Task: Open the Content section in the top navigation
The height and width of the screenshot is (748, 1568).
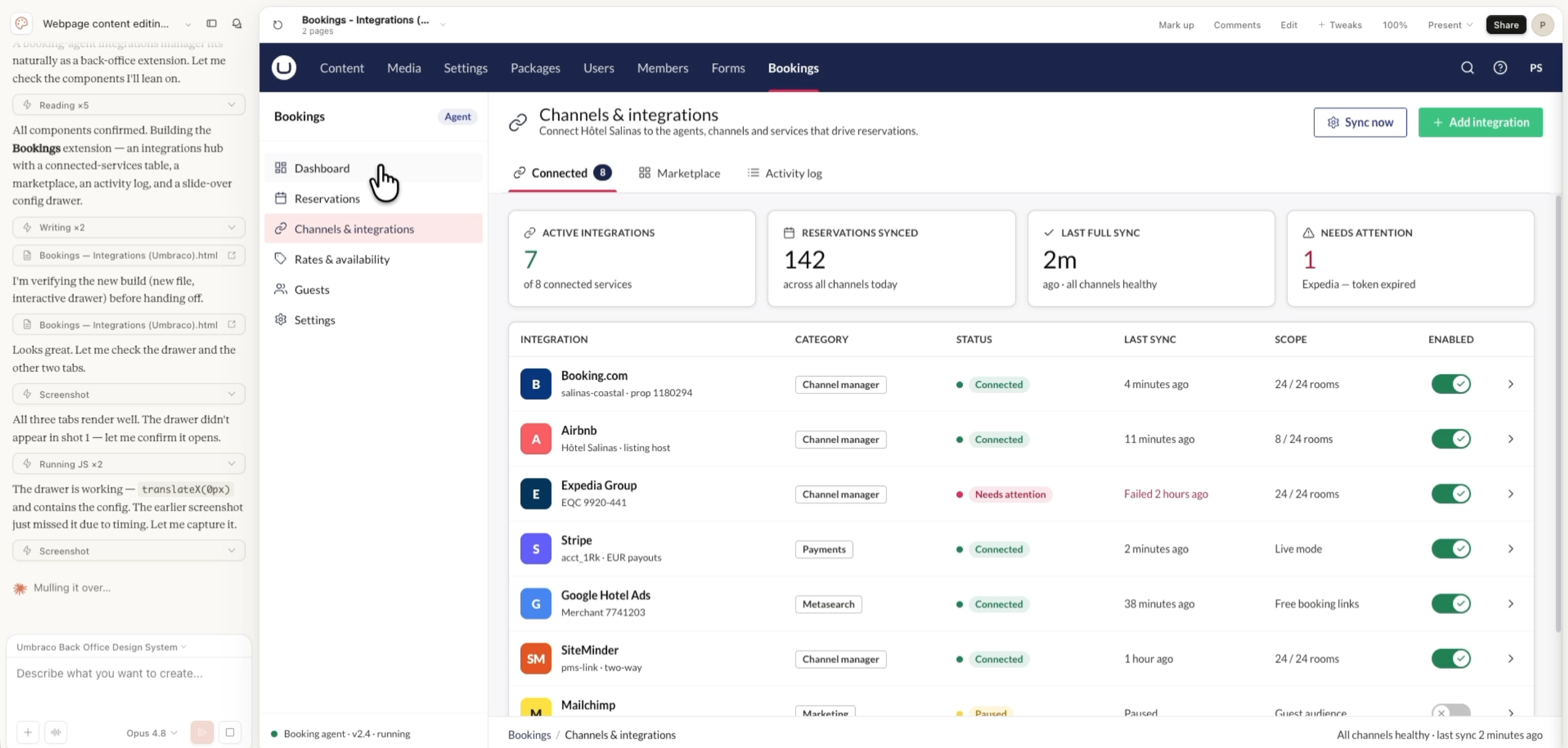Action: click(341, 68)
